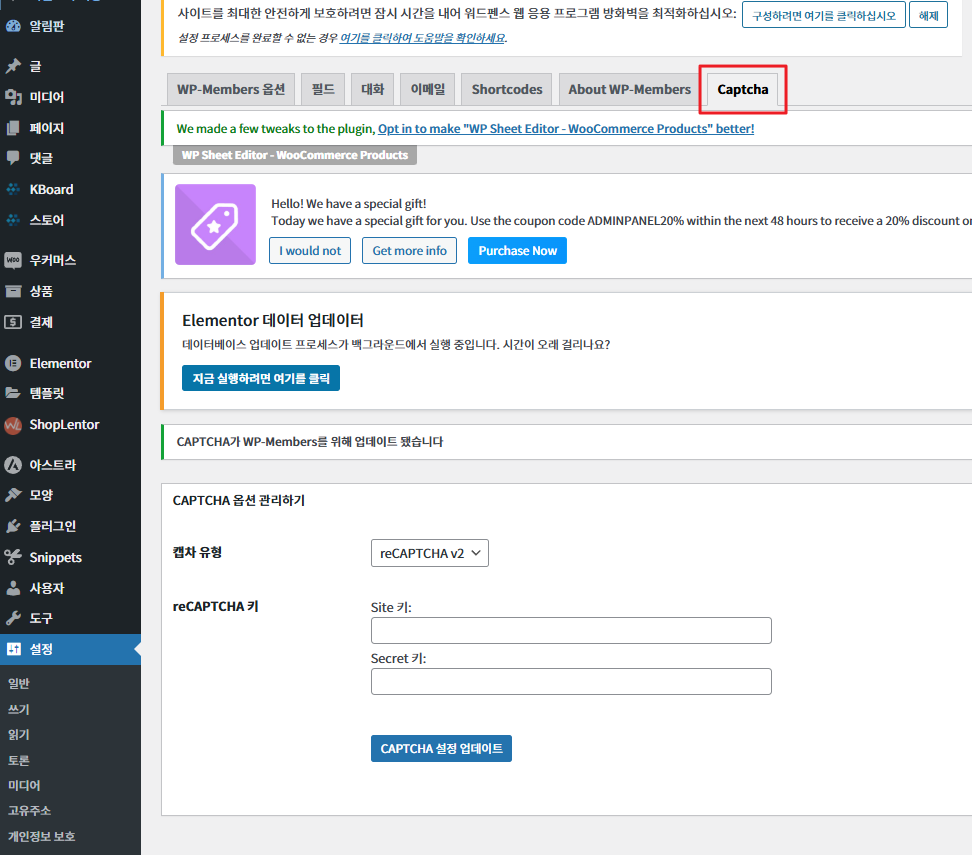The image size is (972, 855).
Task: Click the Elementor 데이터 업데이터 heading
Action: [x=273, y=320]
